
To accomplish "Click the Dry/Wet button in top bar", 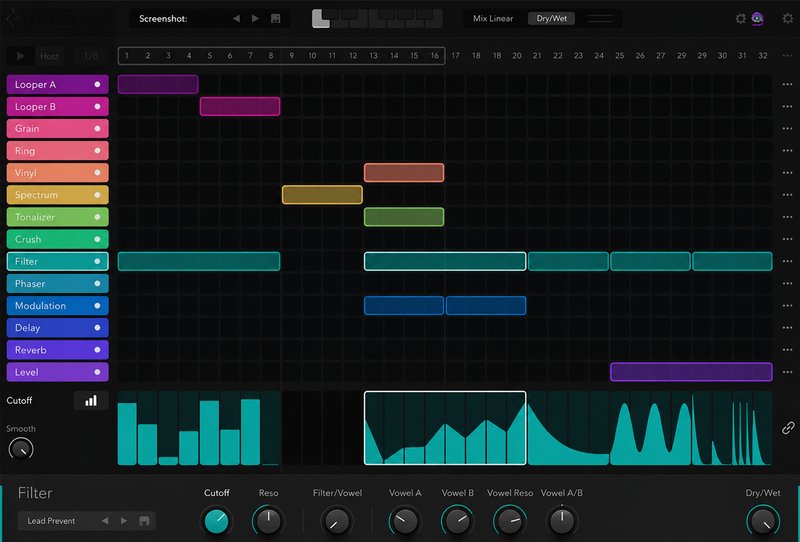I will coord(552,18).
